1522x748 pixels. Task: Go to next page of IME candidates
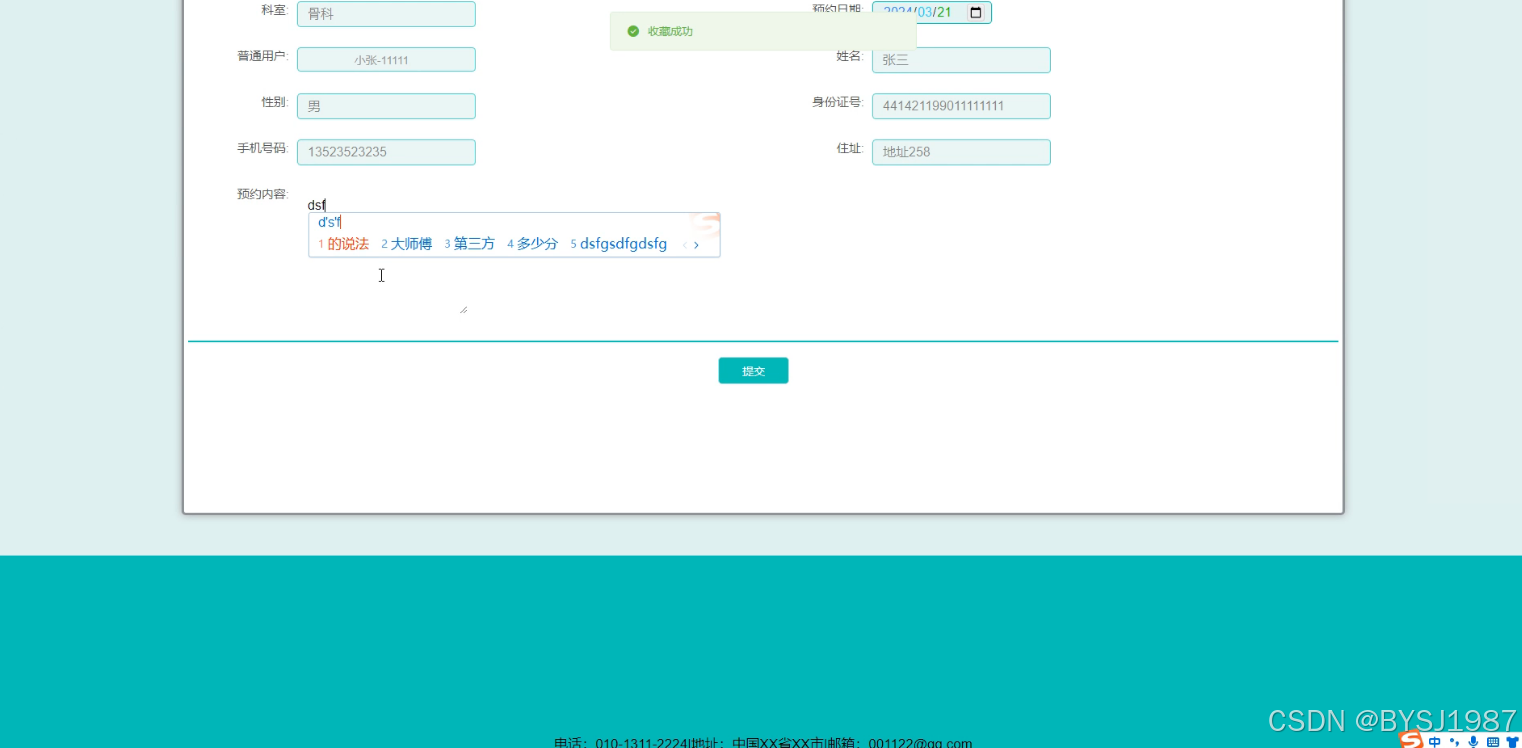[696, 245]
